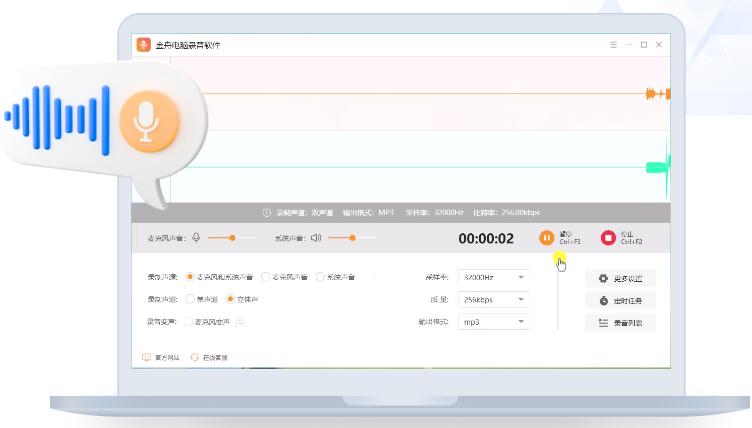Pause the recording with the orange button
The height and width of the screenshot is (428, 752).
[x=546, y=237]
